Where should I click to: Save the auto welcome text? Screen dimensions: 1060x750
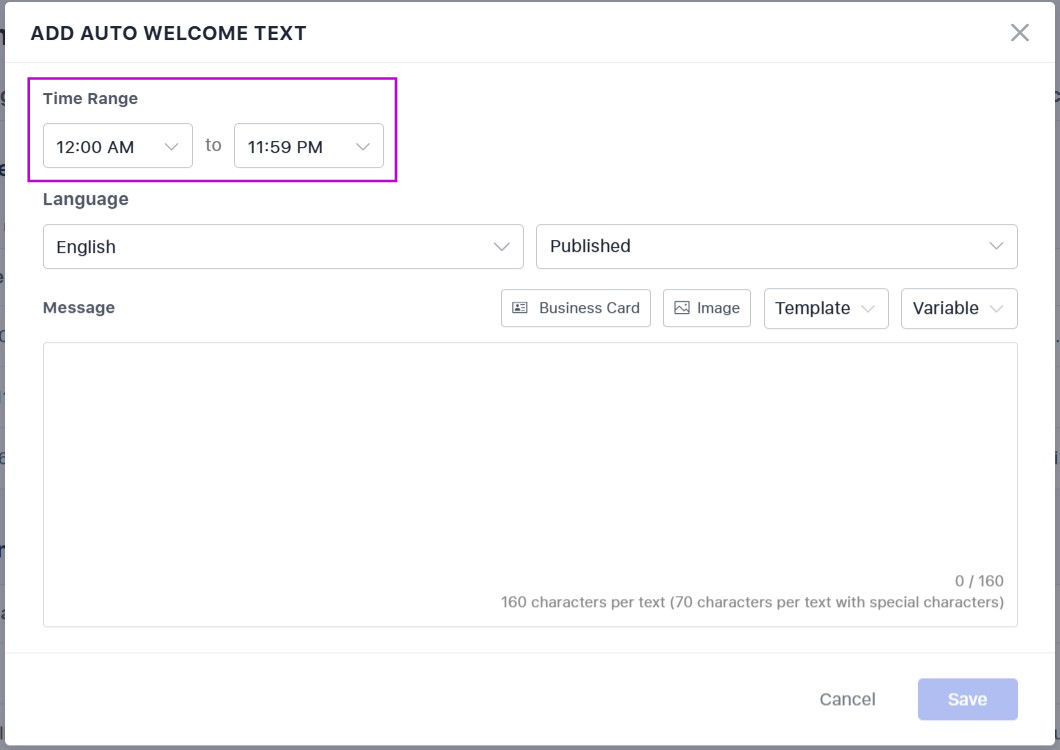967,699
